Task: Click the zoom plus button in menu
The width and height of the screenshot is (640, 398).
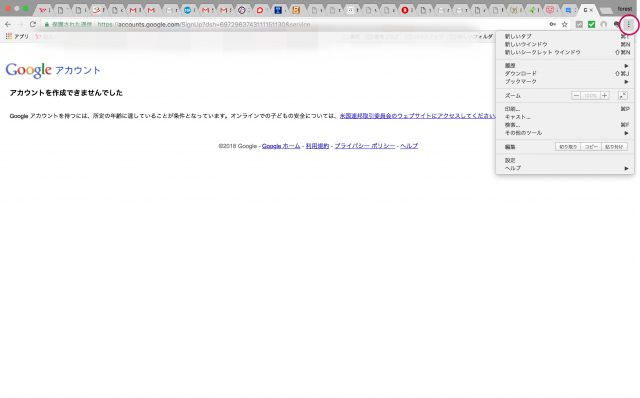Action: [x=604, y=96]
